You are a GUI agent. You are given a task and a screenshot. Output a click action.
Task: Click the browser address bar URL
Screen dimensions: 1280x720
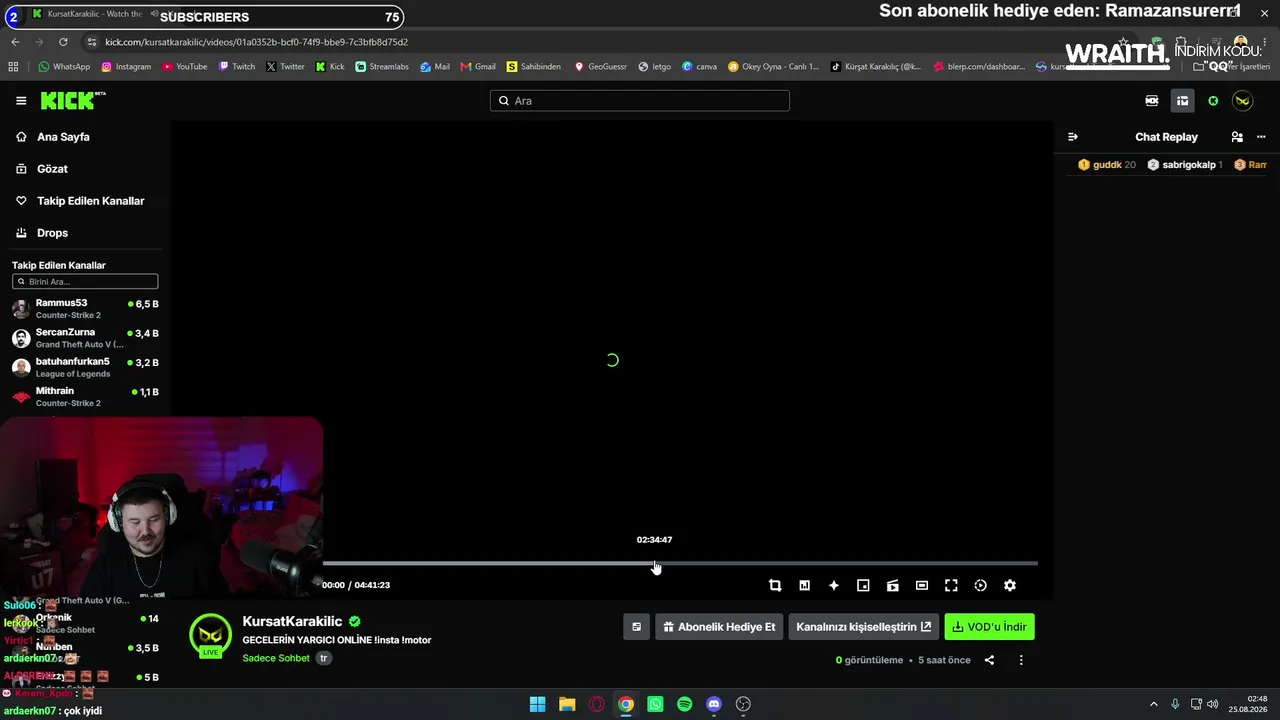point(256,42)
